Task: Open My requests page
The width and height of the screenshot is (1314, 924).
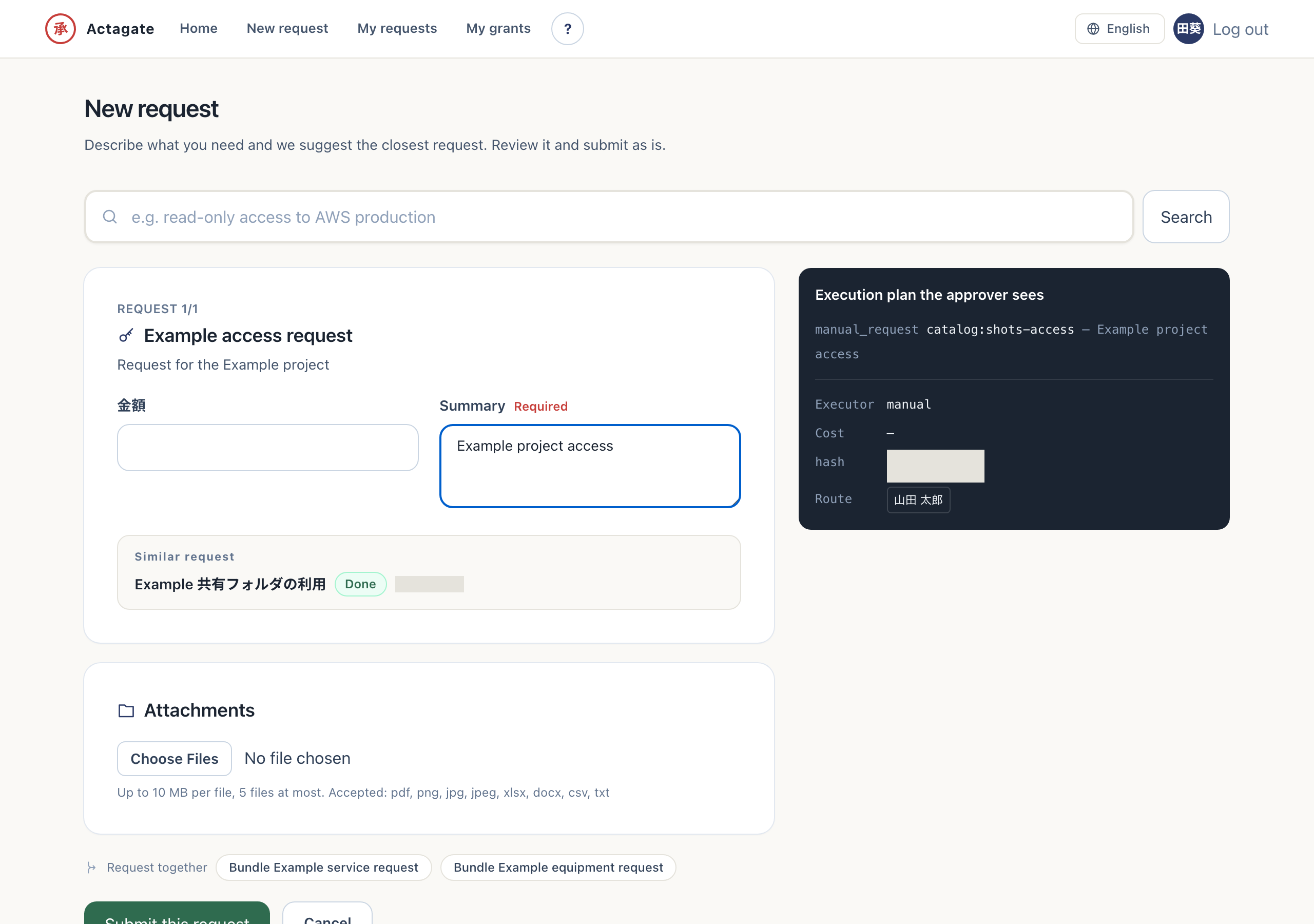Action: tap(397, 29)
